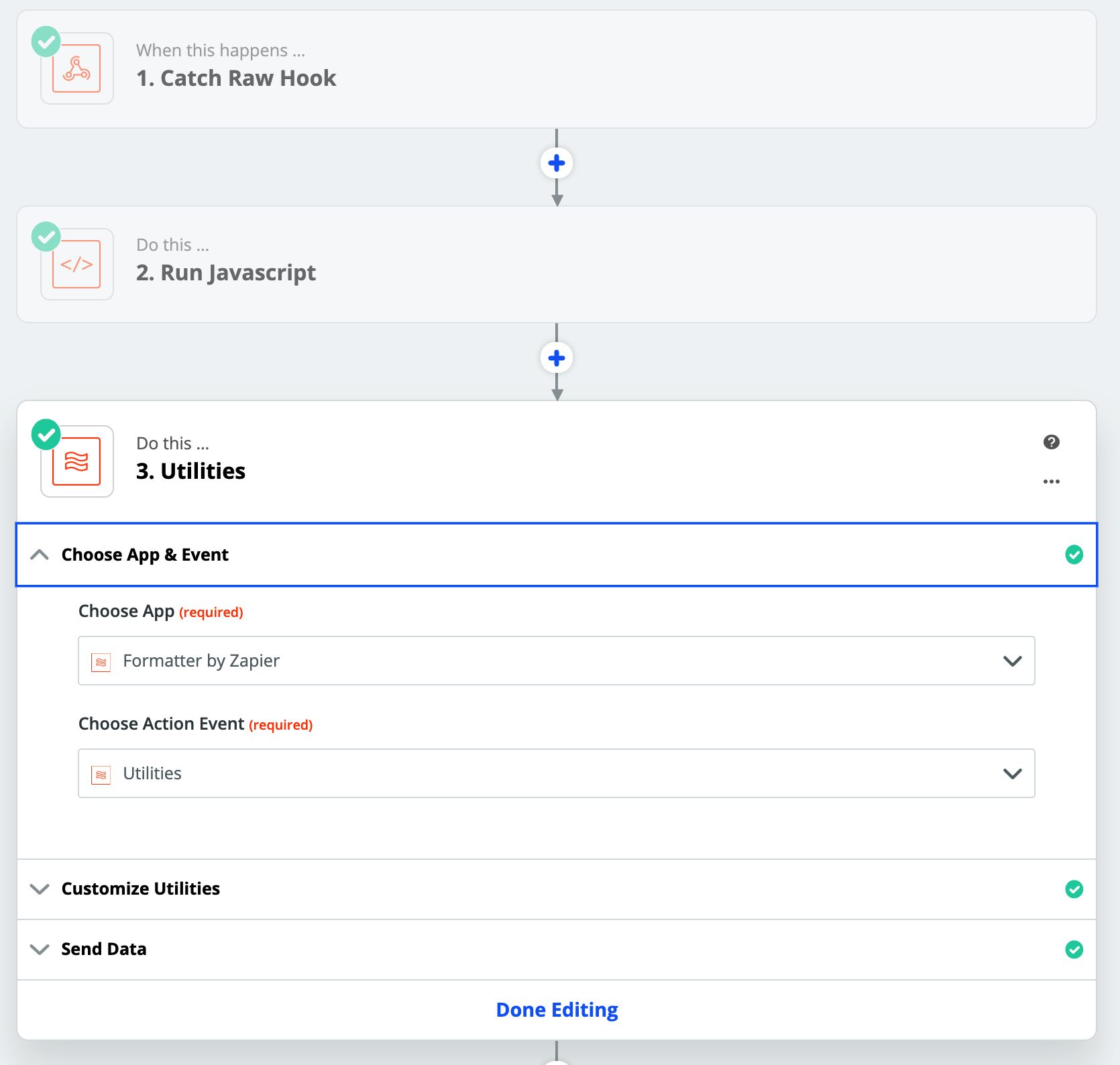Viewport: 1120px width, 1065px height.
Task: Open the Run Javascript code step icon
Action: coord(76,264)
